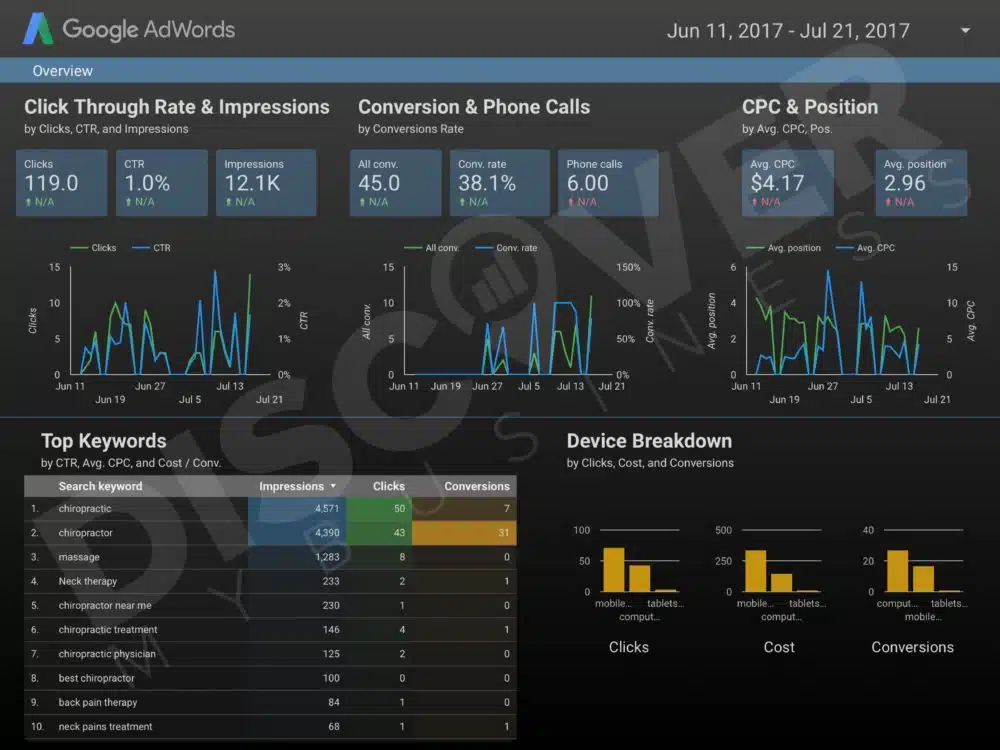The image size is (1000, 750).
Task: Select the "massage" keyword row
Action: [270, 557]
